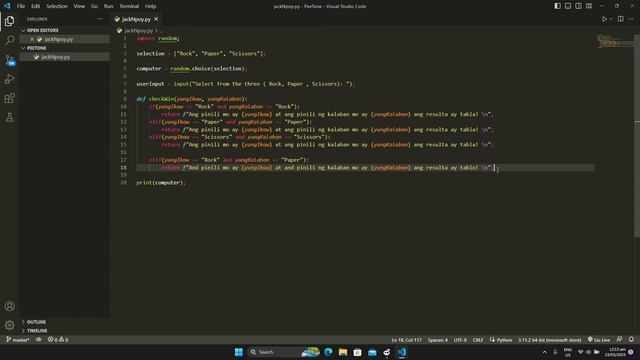Click the eye icon in status bar
Screen dimensions: 640x360
[39, 340]
